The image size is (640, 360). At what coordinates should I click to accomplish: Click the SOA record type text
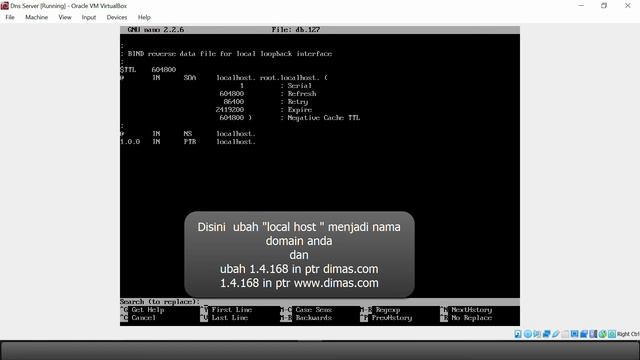coord(190,78)
